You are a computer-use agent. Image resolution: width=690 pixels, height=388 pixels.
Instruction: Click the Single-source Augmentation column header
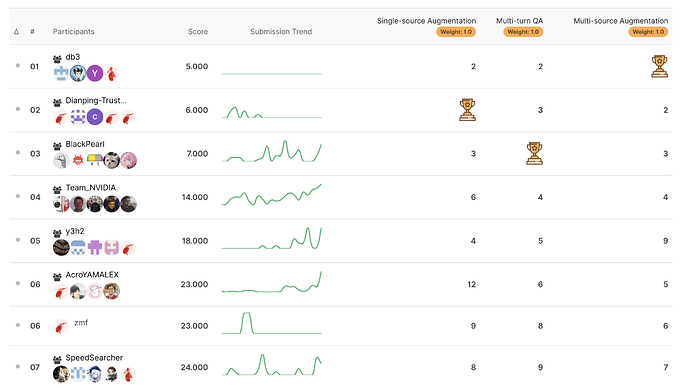point(426,21)
